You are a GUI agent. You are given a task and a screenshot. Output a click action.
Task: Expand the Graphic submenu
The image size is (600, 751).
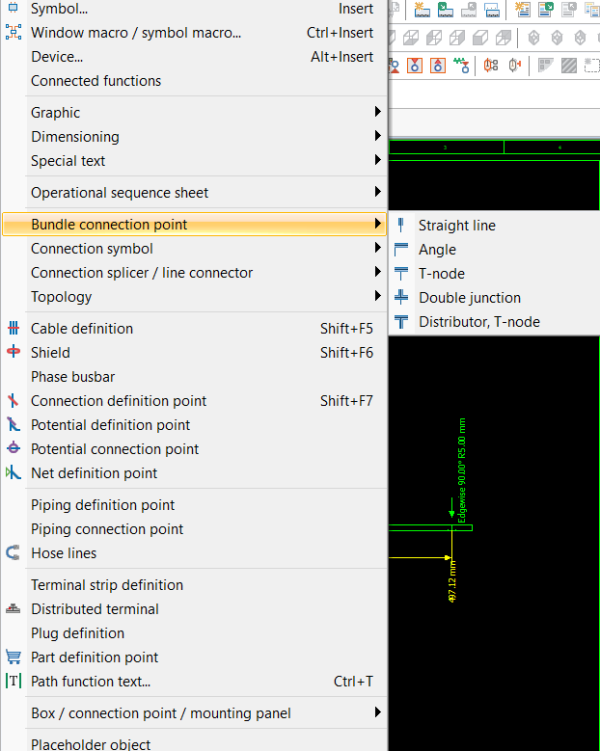[194, 113]
